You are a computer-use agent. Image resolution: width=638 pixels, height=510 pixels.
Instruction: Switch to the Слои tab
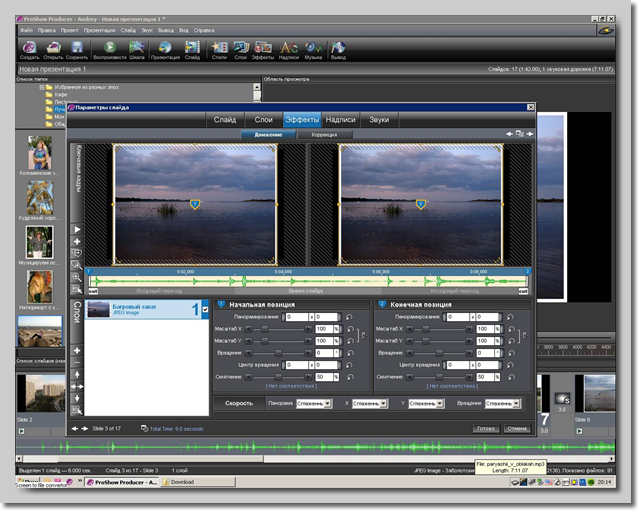pos(263,120)
